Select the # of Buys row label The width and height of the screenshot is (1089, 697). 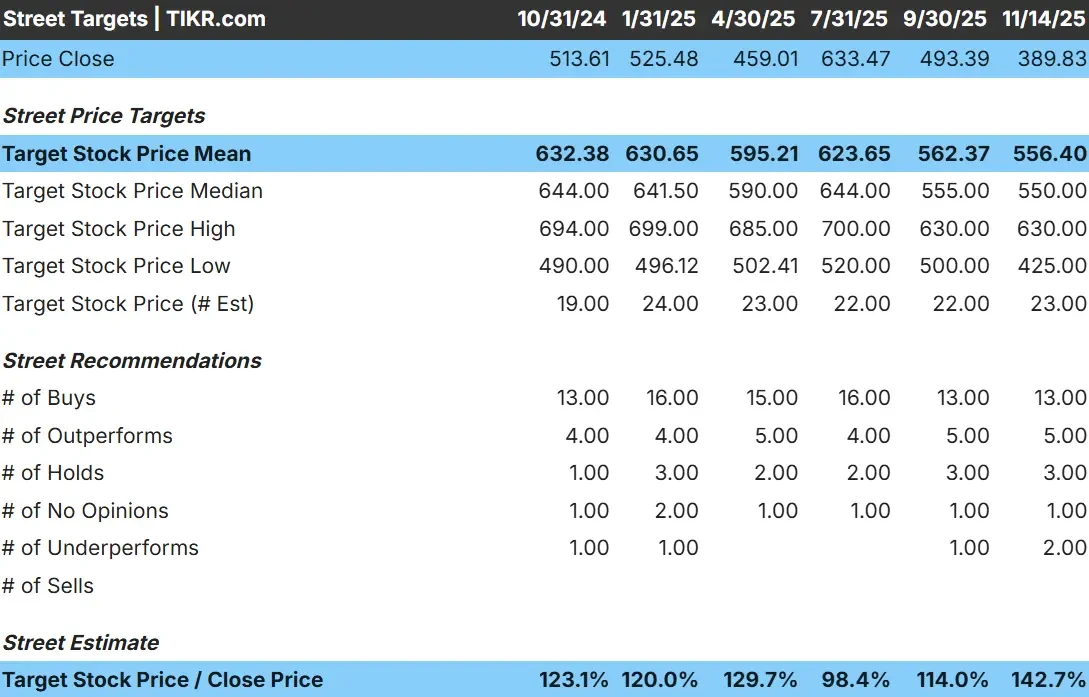pyautogui.click(x=49, y=398)
